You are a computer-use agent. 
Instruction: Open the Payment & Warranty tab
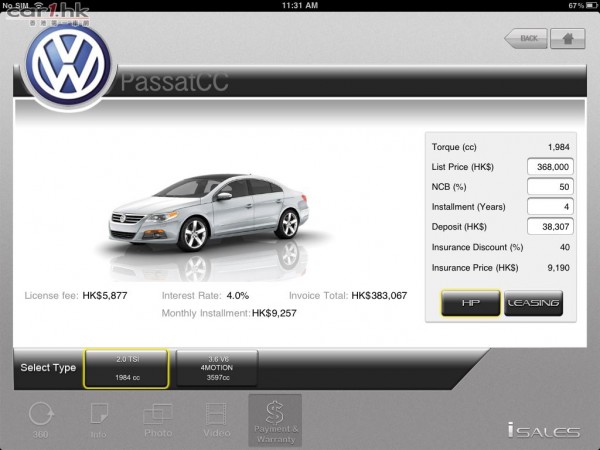(x=275, y=421)
